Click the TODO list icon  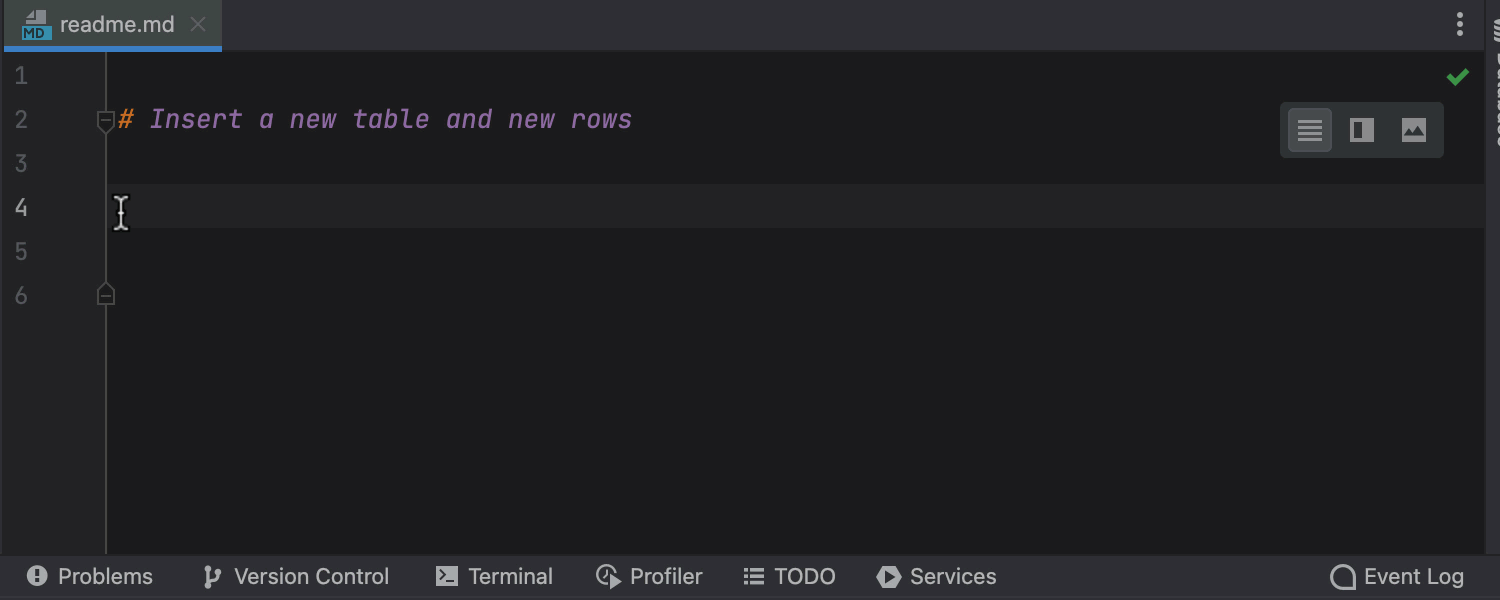(754, 577)
